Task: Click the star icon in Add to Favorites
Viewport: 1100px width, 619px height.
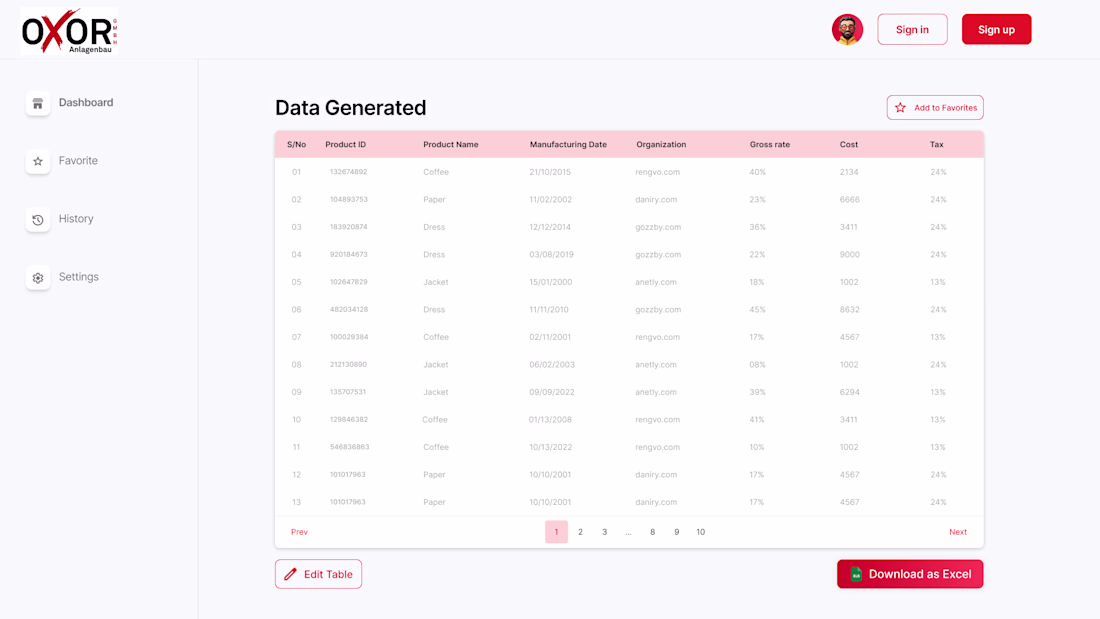Action: pos(900,107)
